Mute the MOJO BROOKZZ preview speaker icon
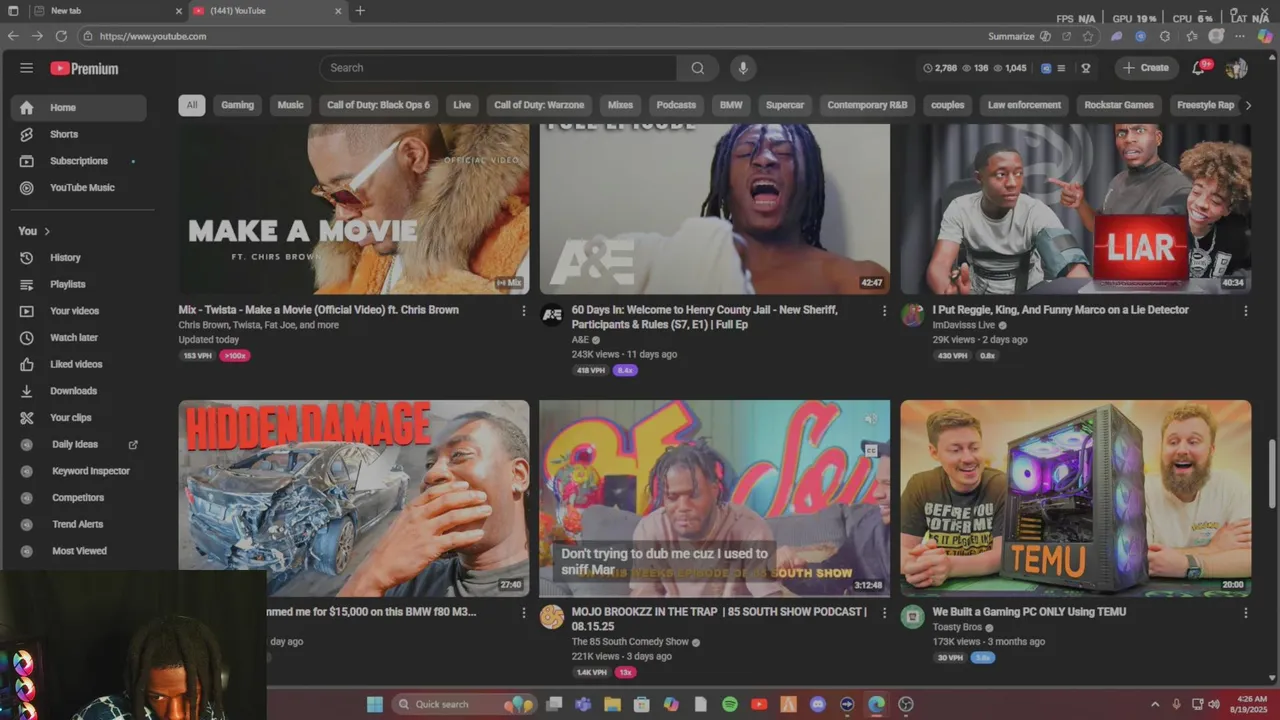 pos(871,419)
